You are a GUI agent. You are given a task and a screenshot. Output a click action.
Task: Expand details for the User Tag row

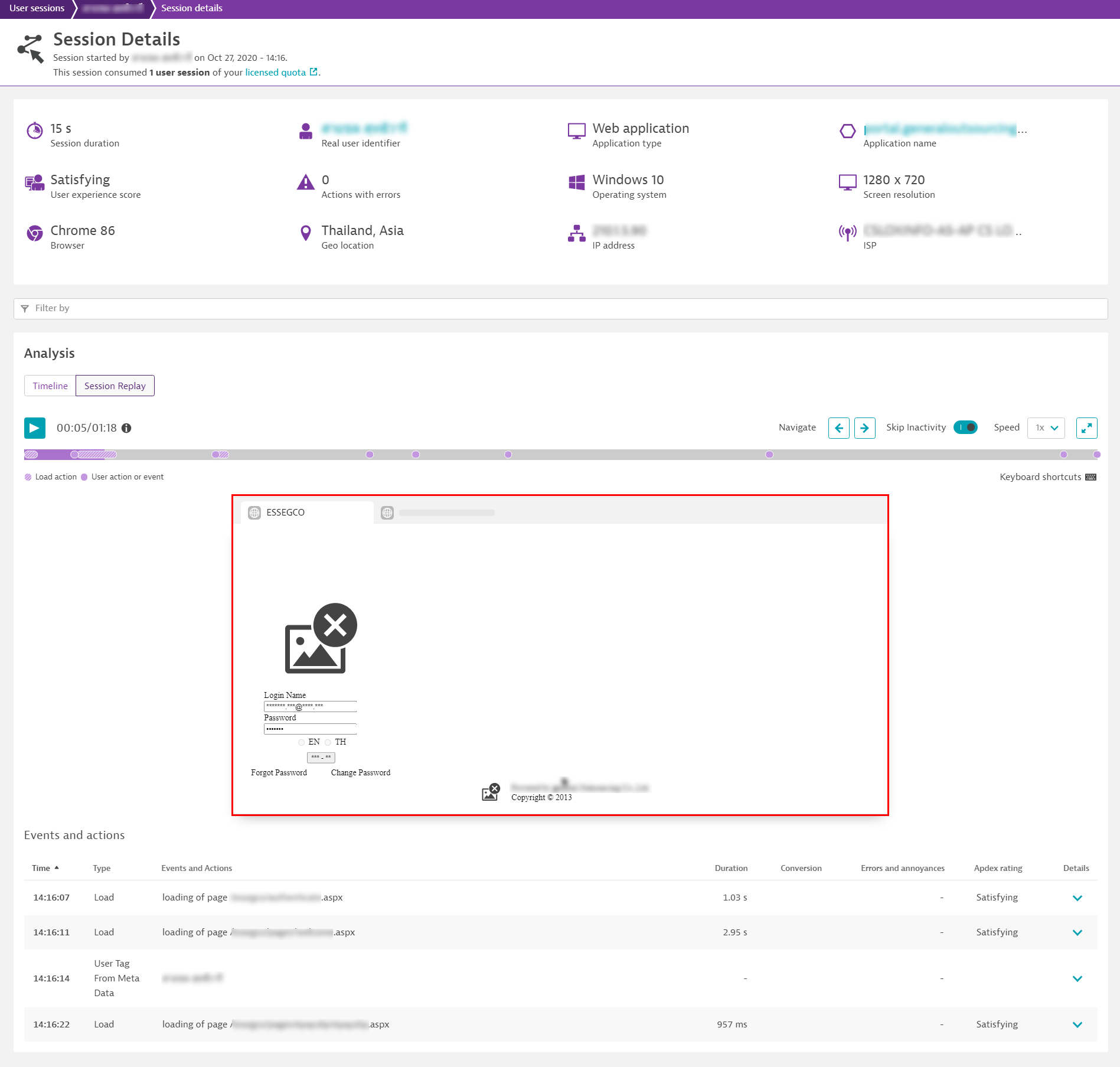[x=1077, y=978]
